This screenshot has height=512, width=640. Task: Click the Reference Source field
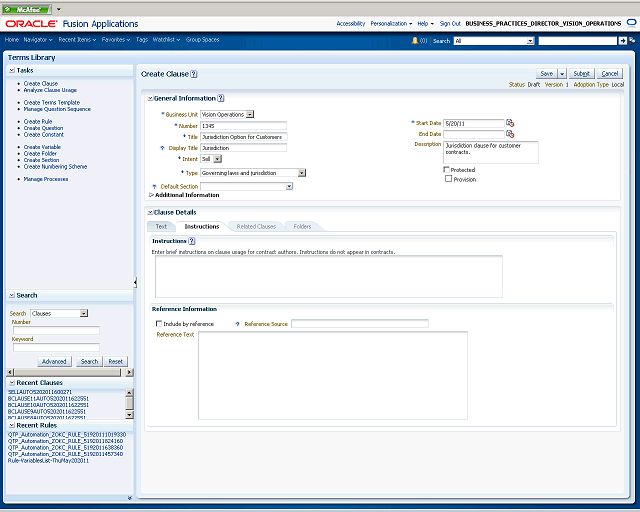(360, 324)
